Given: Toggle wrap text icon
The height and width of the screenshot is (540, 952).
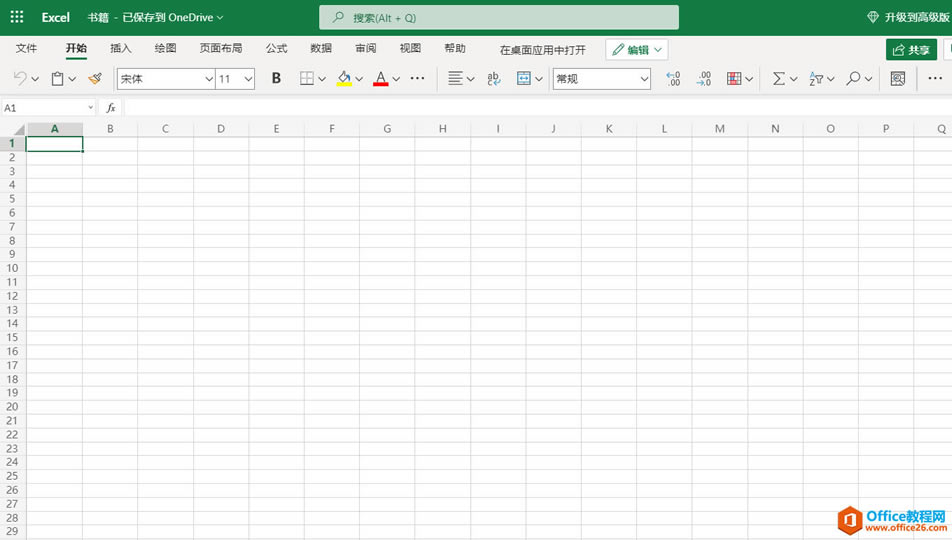Looking at the screenshot, I should pyautogui.click(x=494, y=78).
